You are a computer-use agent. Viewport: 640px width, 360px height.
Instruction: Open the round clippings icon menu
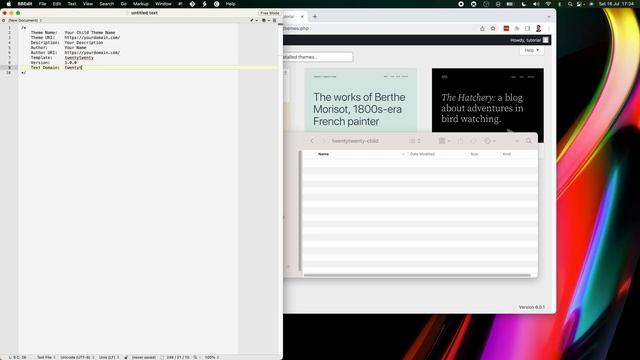click(x=217, y=4)
